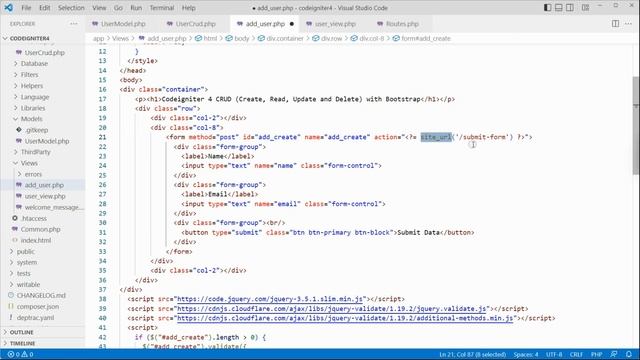Screen dimensions: 640x360
Task: Open .gitkeep file in Models
Action: [x=36, y=130]
